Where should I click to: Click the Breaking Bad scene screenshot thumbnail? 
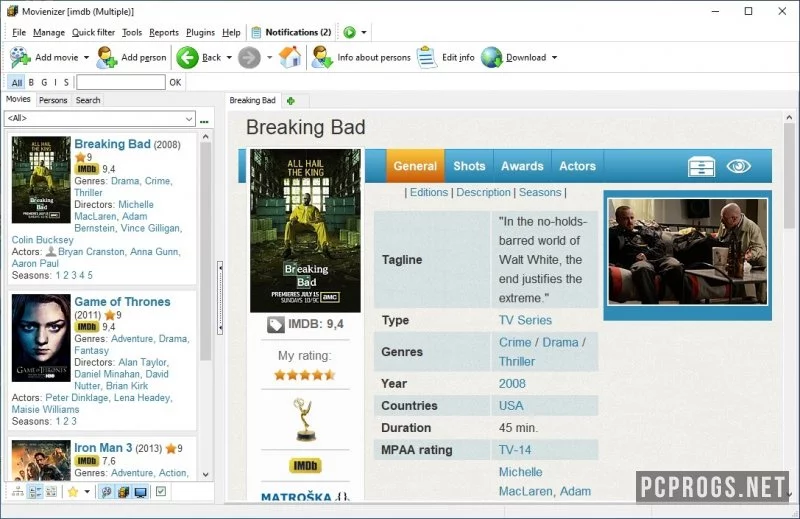[687, 252]
